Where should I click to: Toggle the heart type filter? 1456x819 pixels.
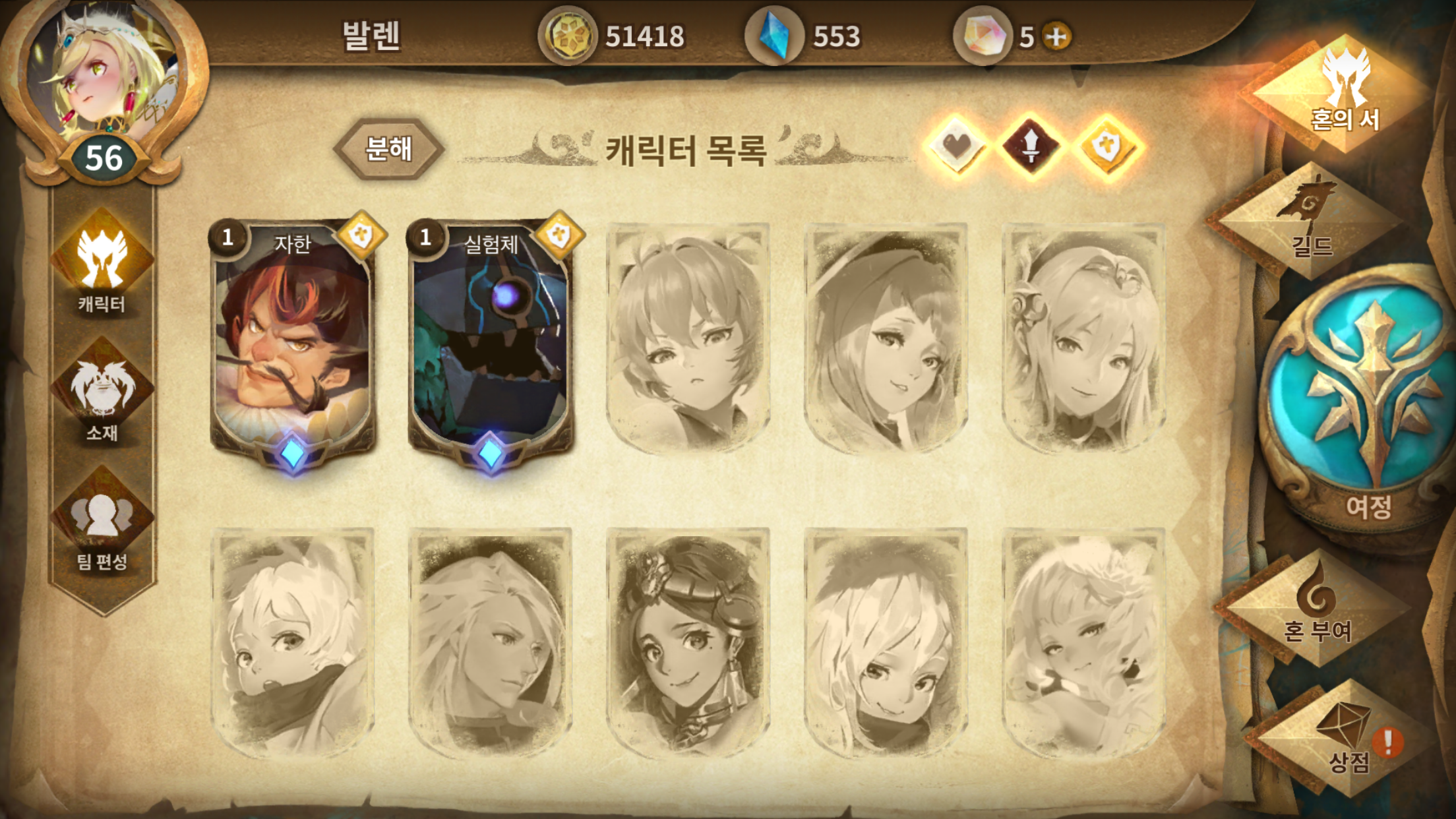[957, 146]
